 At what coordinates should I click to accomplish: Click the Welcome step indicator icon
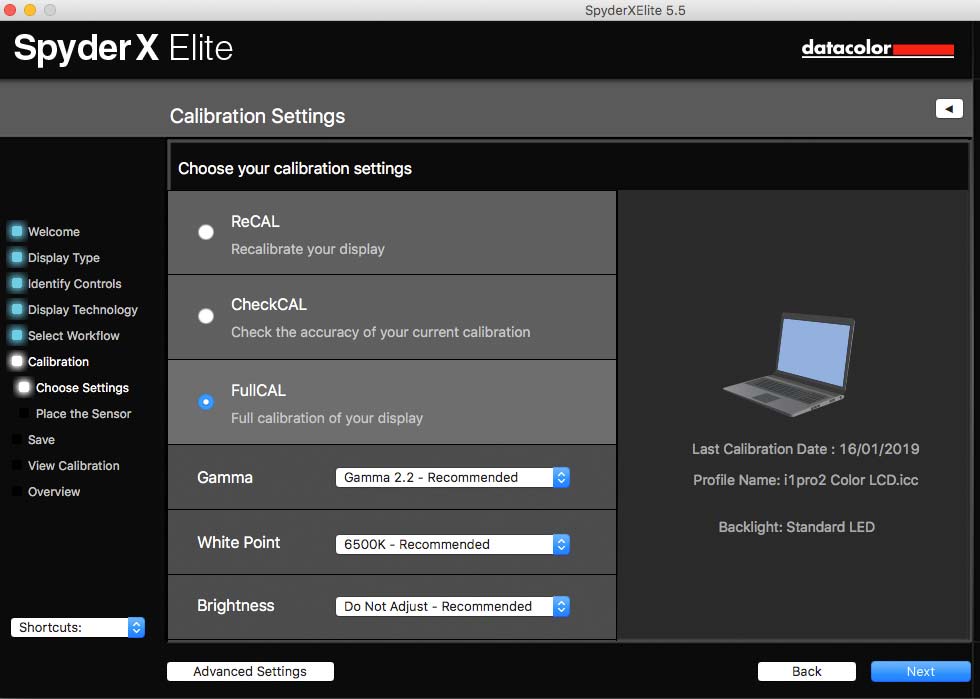(17, 231)
